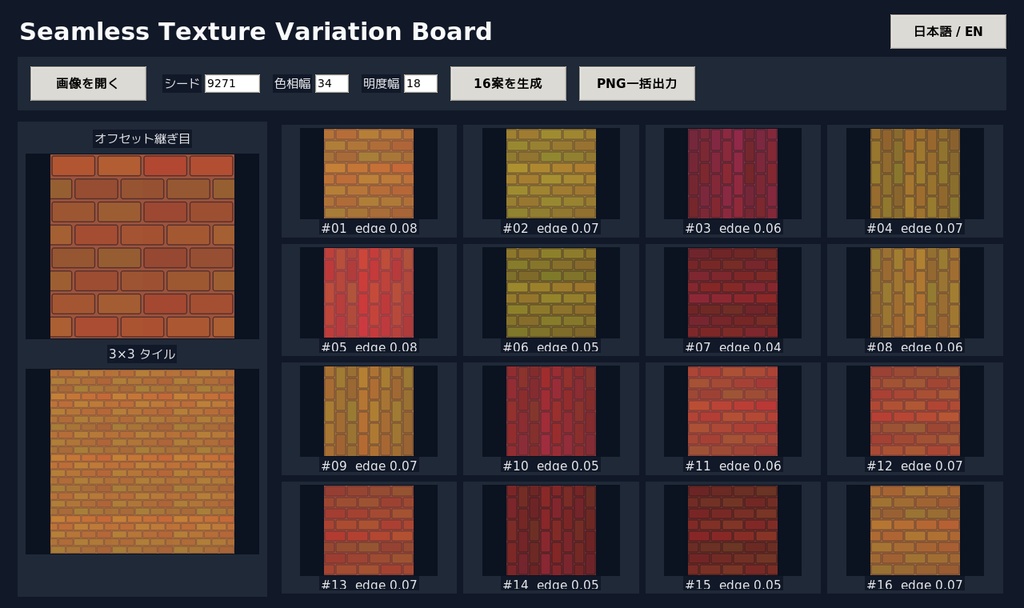This screenshot has width=1024, height=608.
Task: Click the Seamless Texture Variation Board title
Action: [x=255, y=31]
